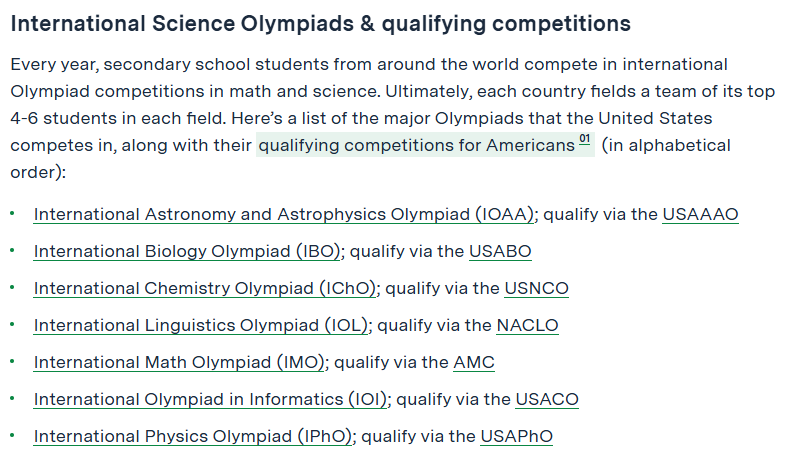Click the phrase 'qualify via the' before USACO
The height and width of the screenshot is (467, 790).
[x=453, y=399]
